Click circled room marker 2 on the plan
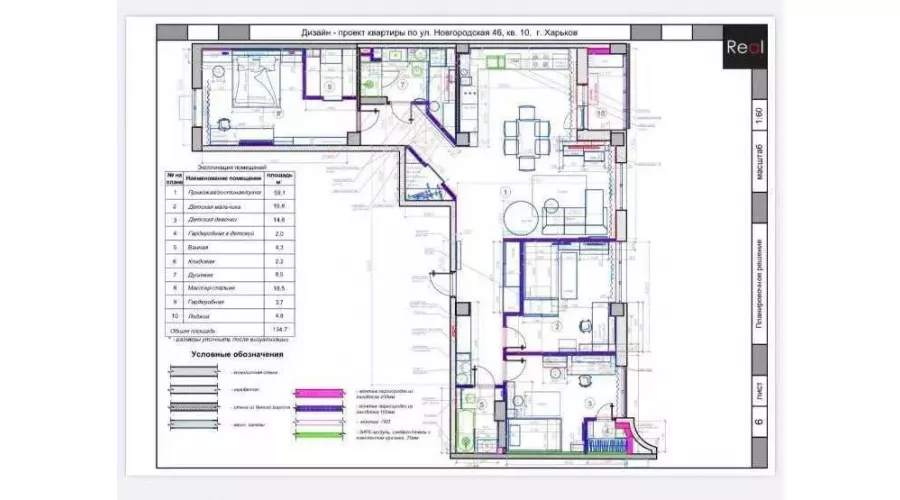This screenshot has width=900, height=500. 557,327
